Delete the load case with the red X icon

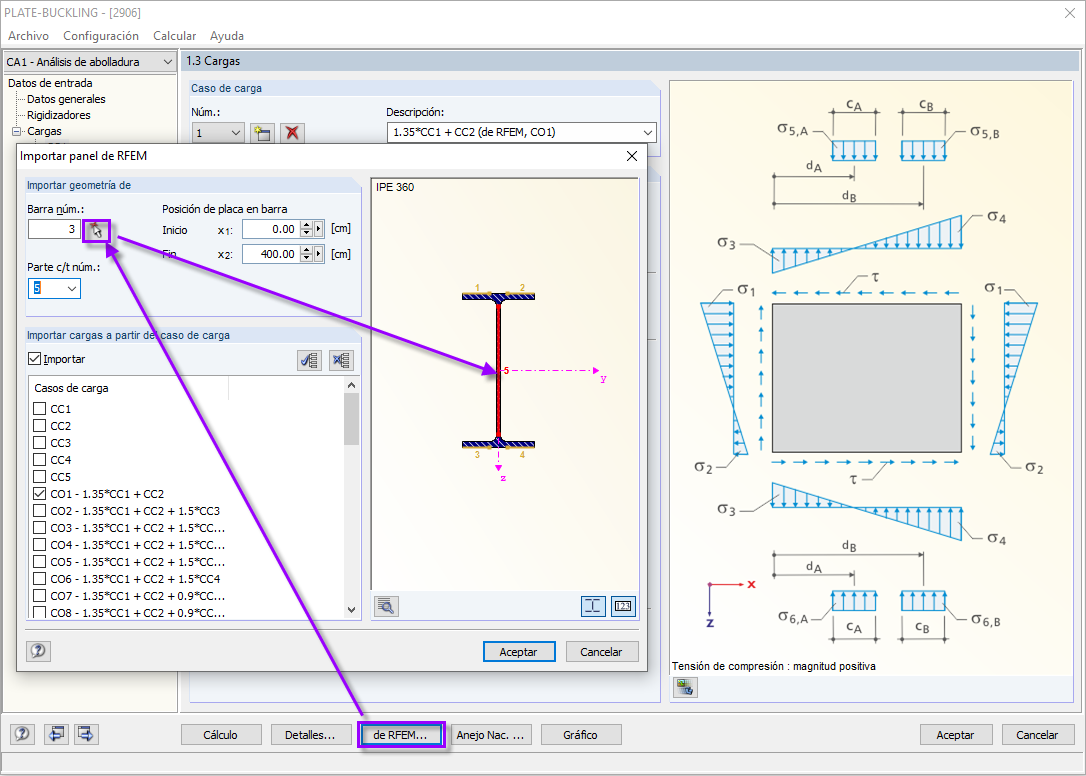pos(292,132)
